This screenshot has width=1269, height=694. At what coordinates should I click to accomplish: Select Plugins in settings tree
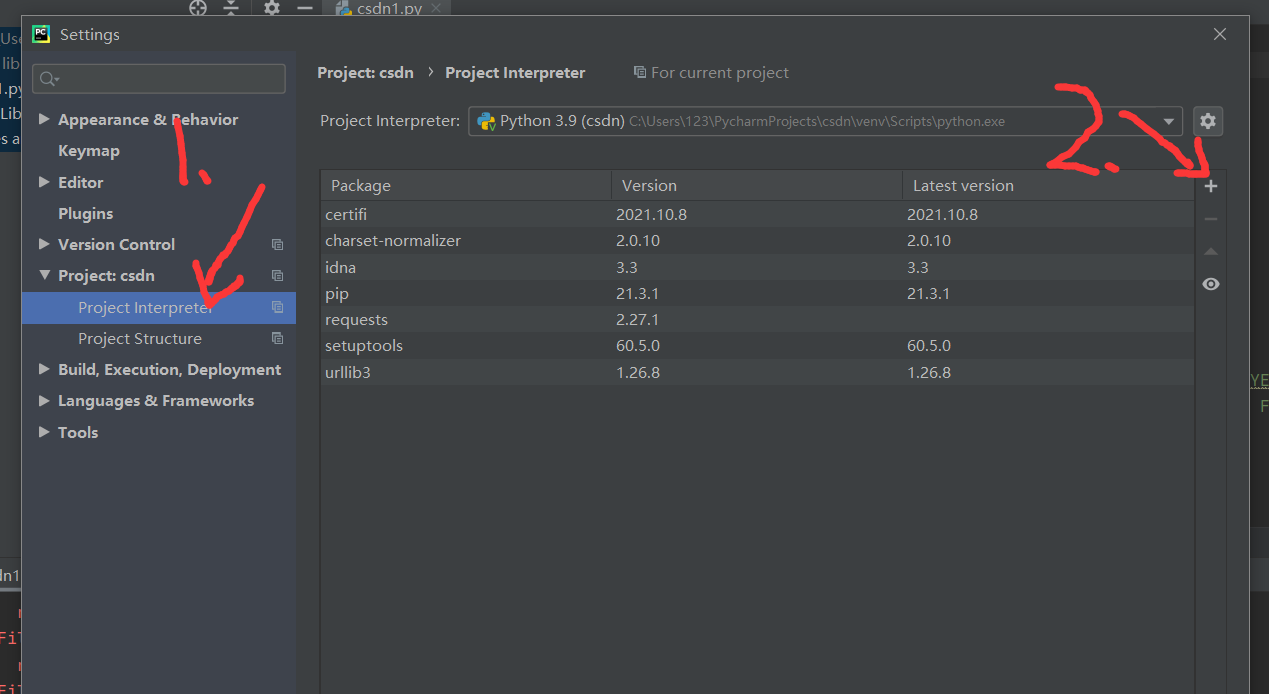click(85, 213)
